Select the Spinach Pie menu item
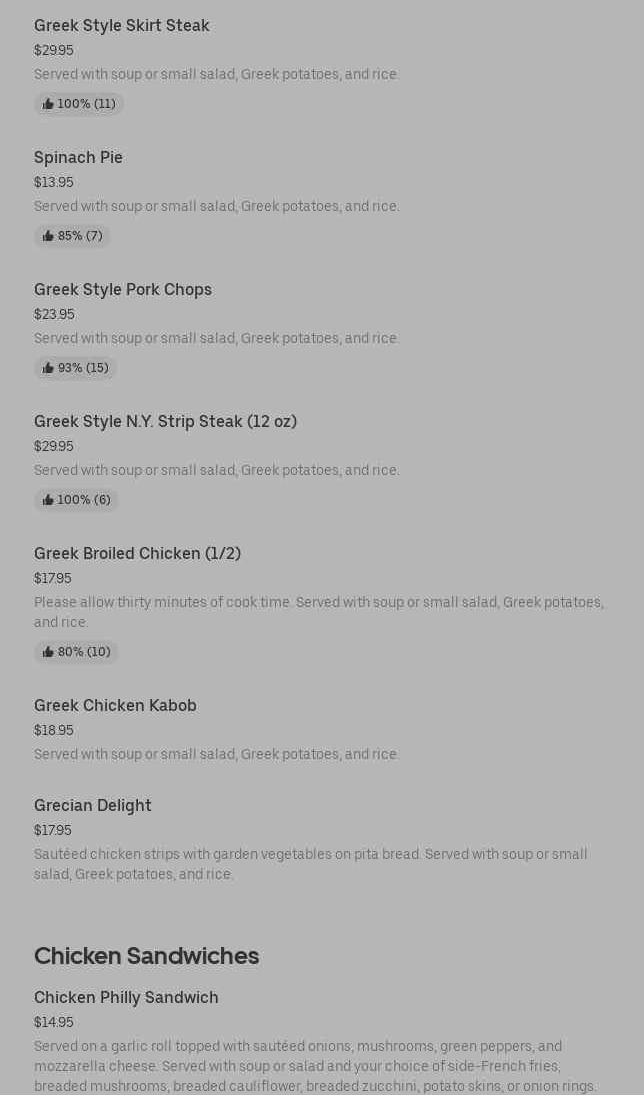 click(78, 157)
